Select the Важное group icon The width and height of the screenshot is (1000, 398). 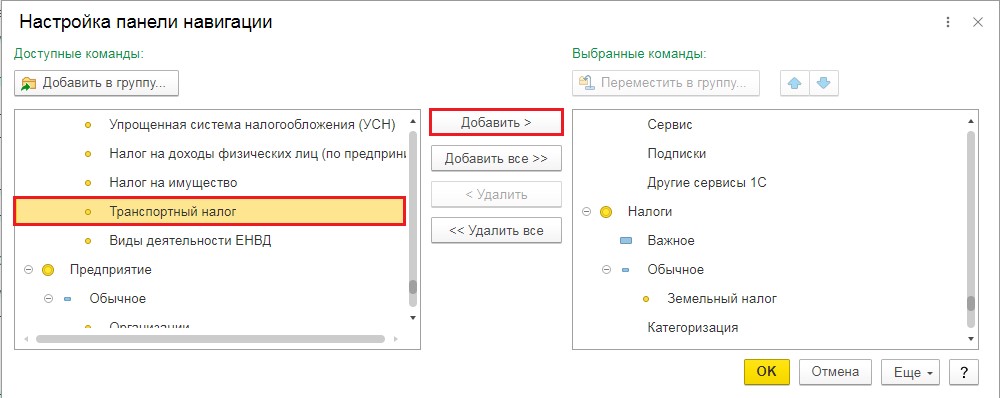pos(626,241)
